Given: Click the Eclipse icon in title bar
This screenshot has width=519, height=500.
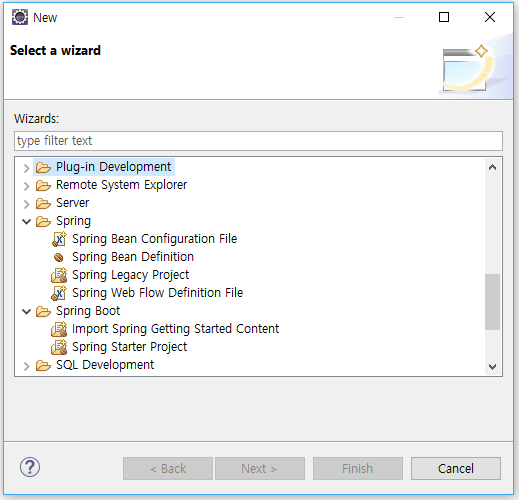Looking at the screenshot, I should 20,17.
